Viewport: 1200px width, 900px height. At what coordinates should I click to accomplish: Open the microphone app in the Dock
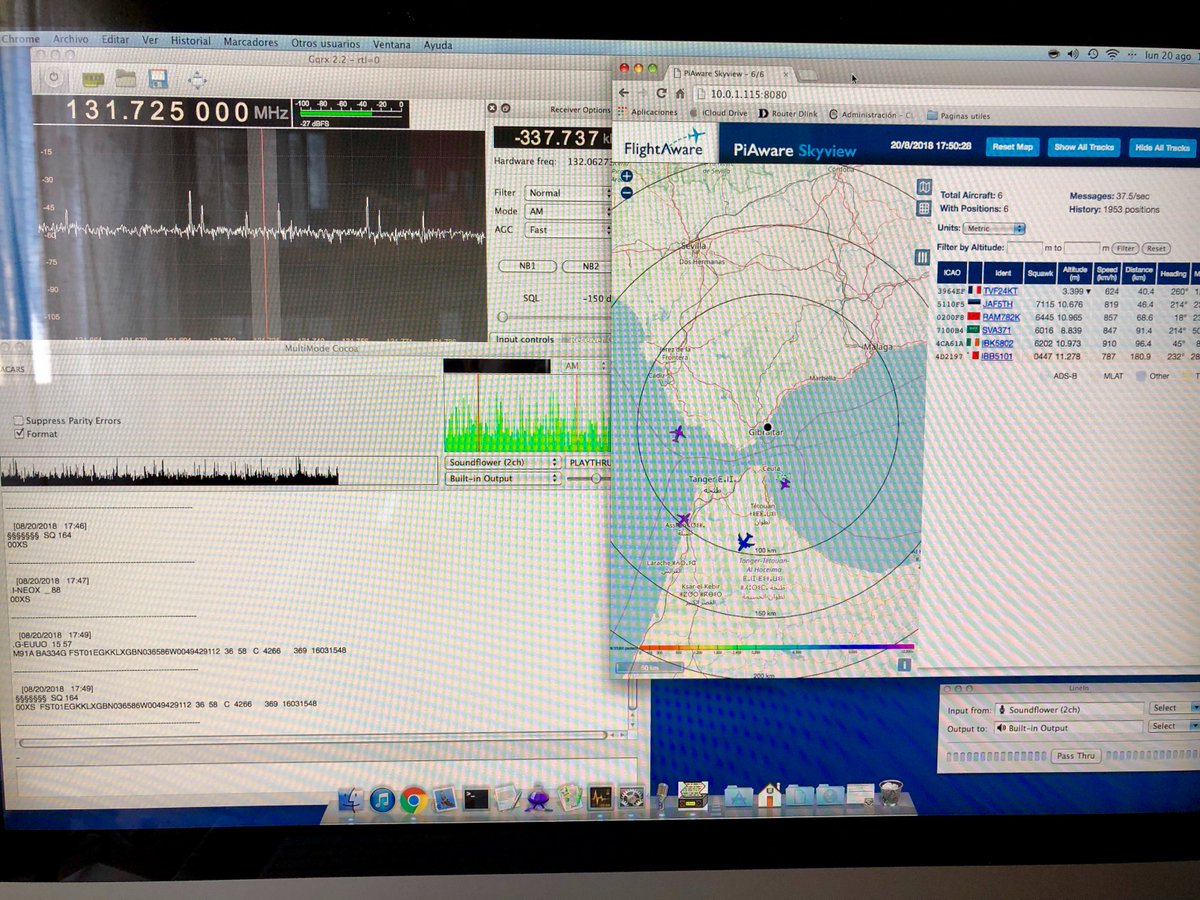pos(661,796)
